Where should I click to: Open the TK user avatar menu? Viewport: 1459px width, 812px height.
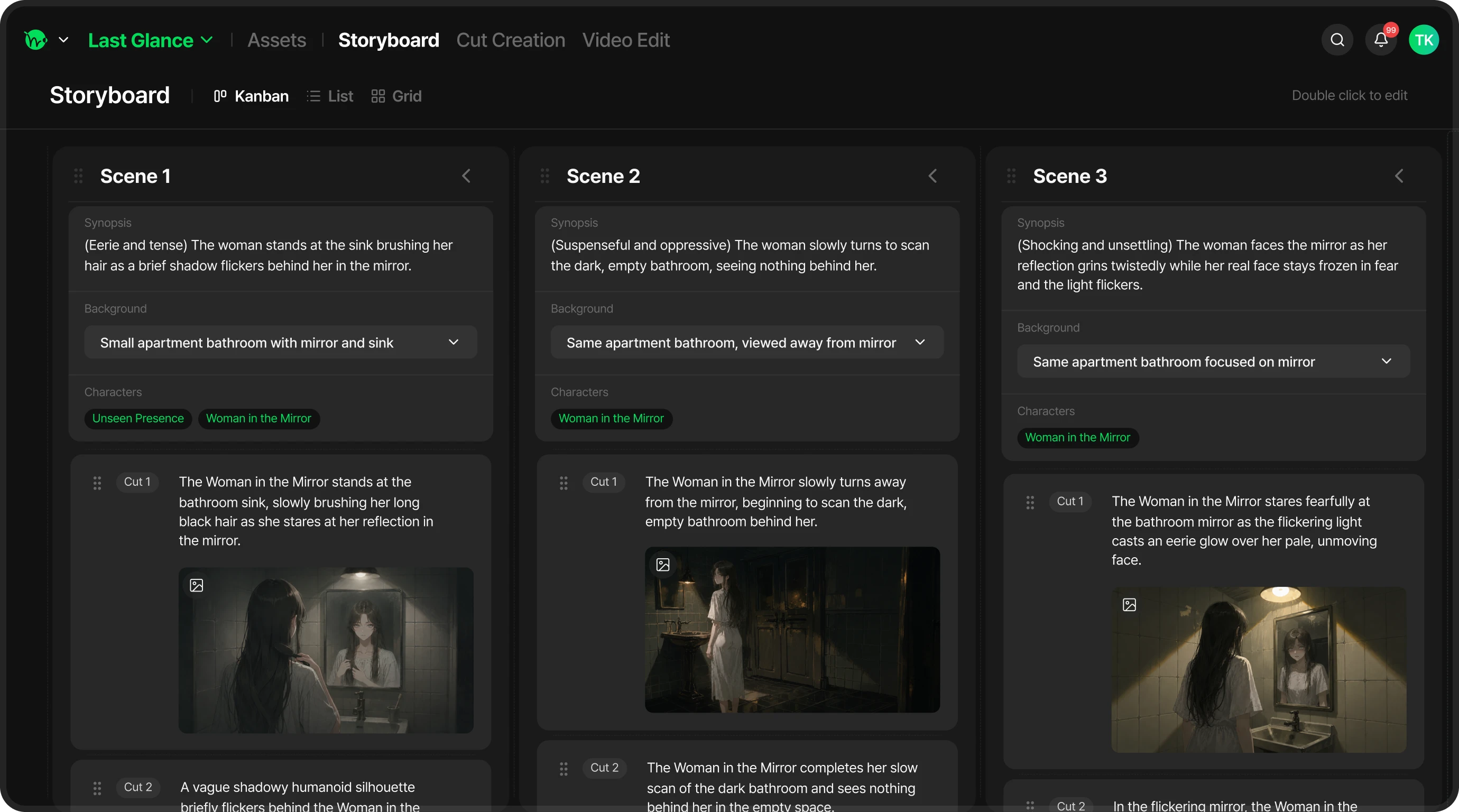point(1424,40)
